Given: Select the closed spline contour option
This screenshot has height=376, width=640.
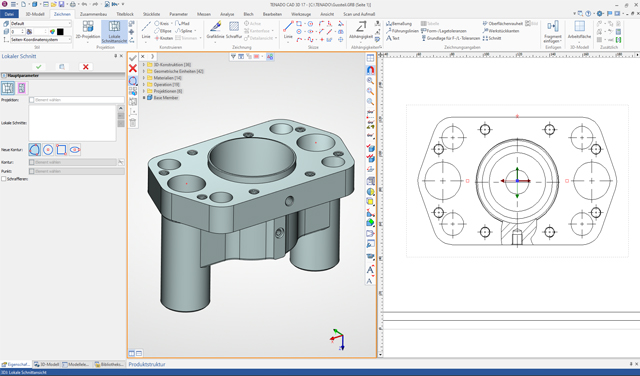Looking at the screenshot, I should (x=35, y=150).
